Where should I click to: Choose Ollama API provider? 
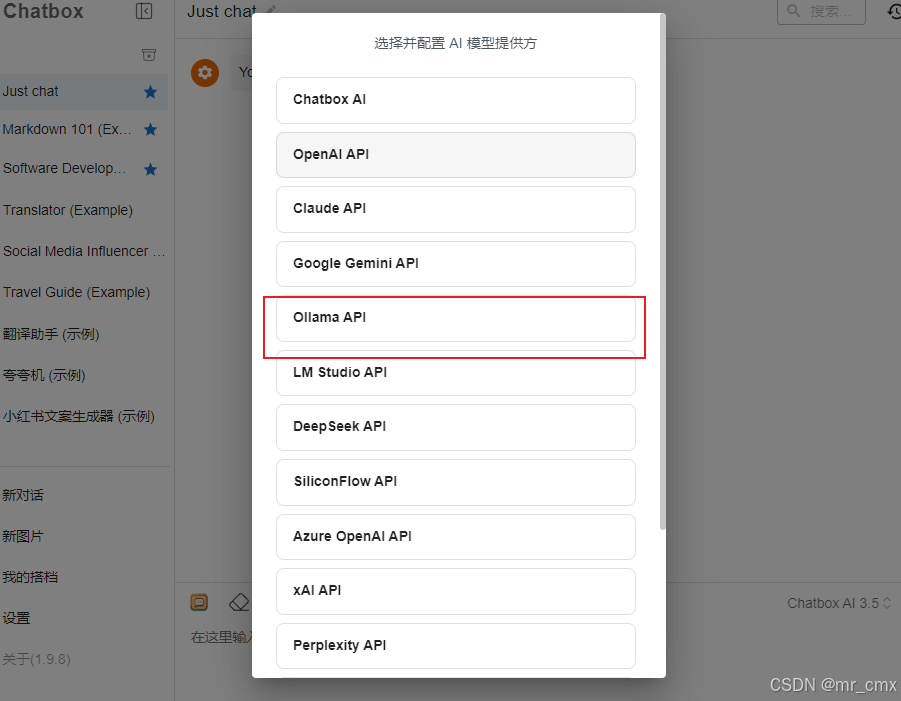pyautogui.click(x=456, y=318)
